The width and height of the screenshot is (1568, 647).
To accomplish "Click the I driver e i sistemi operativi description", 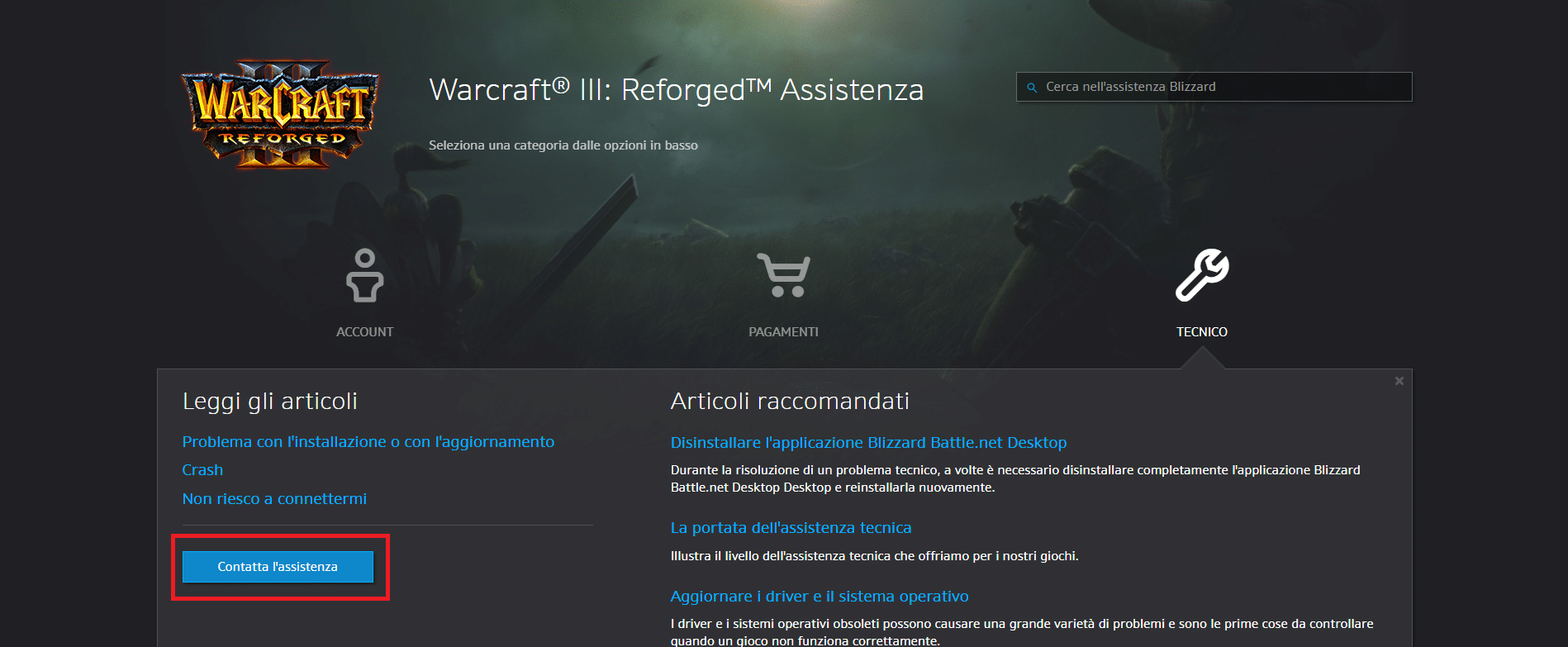I will pos(1022,632).
